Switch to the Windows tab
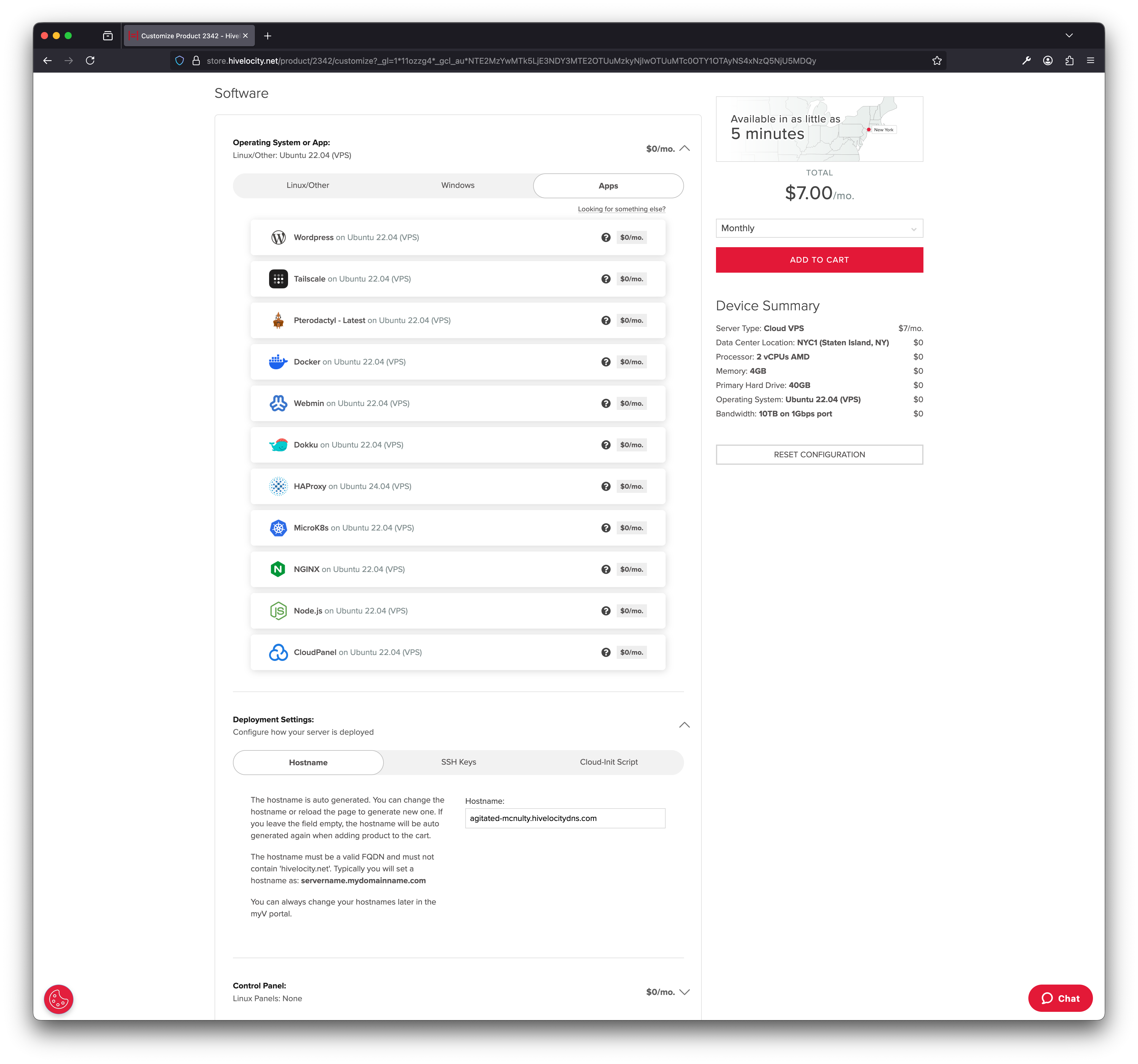Viewport: 1138px width, 1064px height. [x=458, y=186]
